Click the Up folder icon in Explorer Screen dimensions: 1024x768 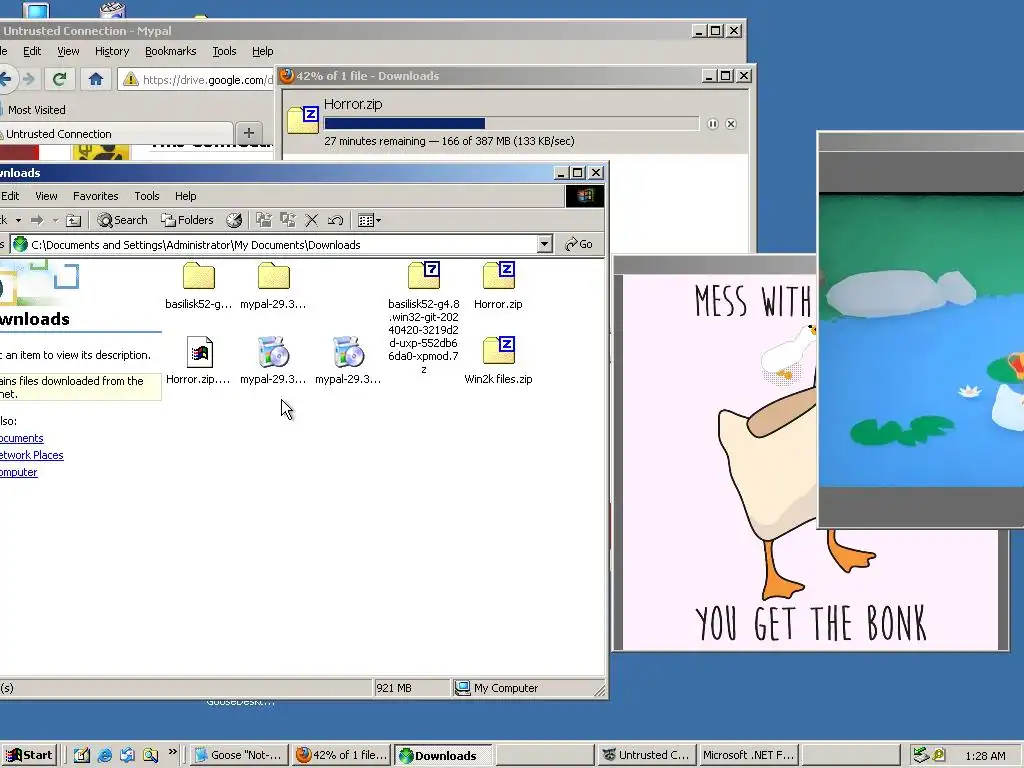[x=74, y=220]
